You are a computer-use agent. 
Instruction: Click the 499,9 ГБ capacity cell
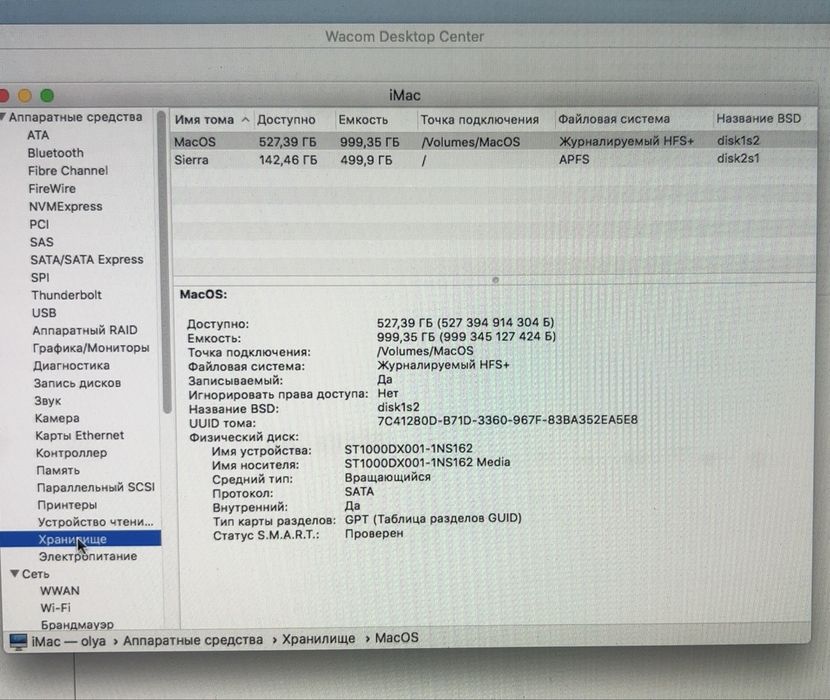pyautogui.click(x=366, y=160)
